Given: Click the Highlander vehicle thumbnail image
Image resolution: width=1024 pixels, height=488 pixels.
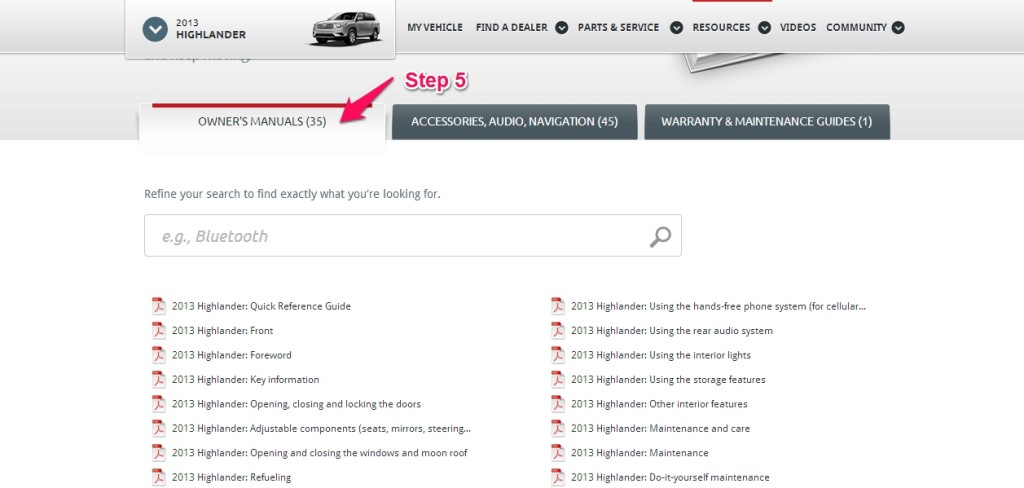Looking at the screenshot, I should click(x=345, y=29).
